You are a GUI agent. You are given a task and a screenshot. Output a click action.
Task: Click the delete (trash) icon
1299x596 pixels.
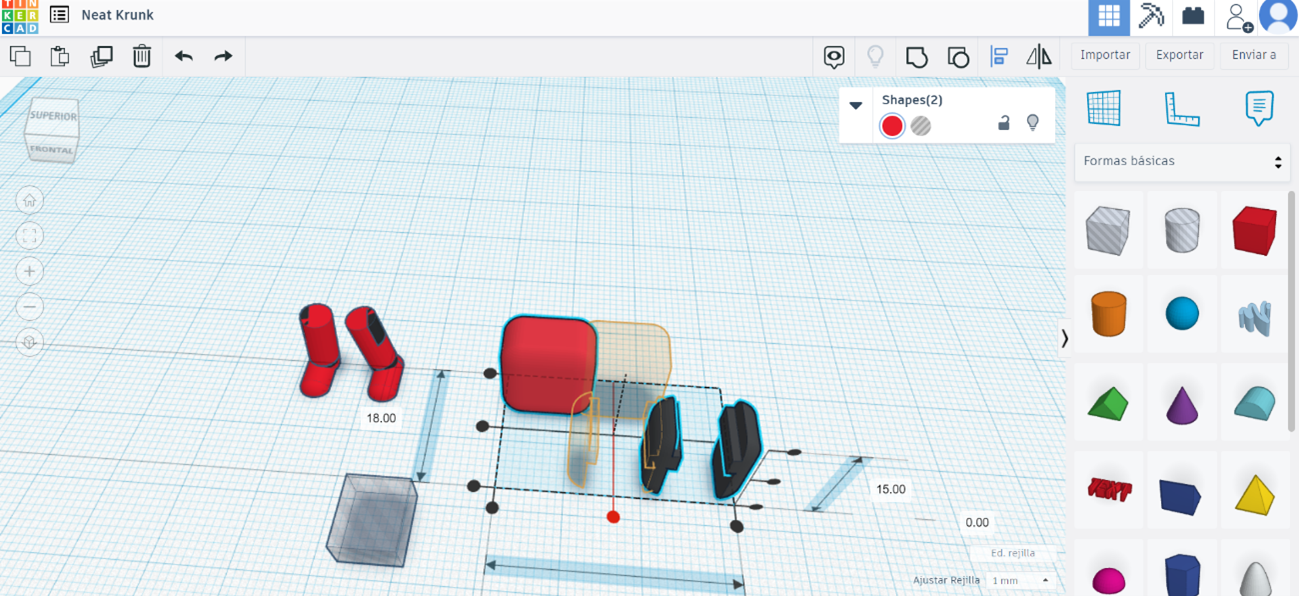[141, 56]
